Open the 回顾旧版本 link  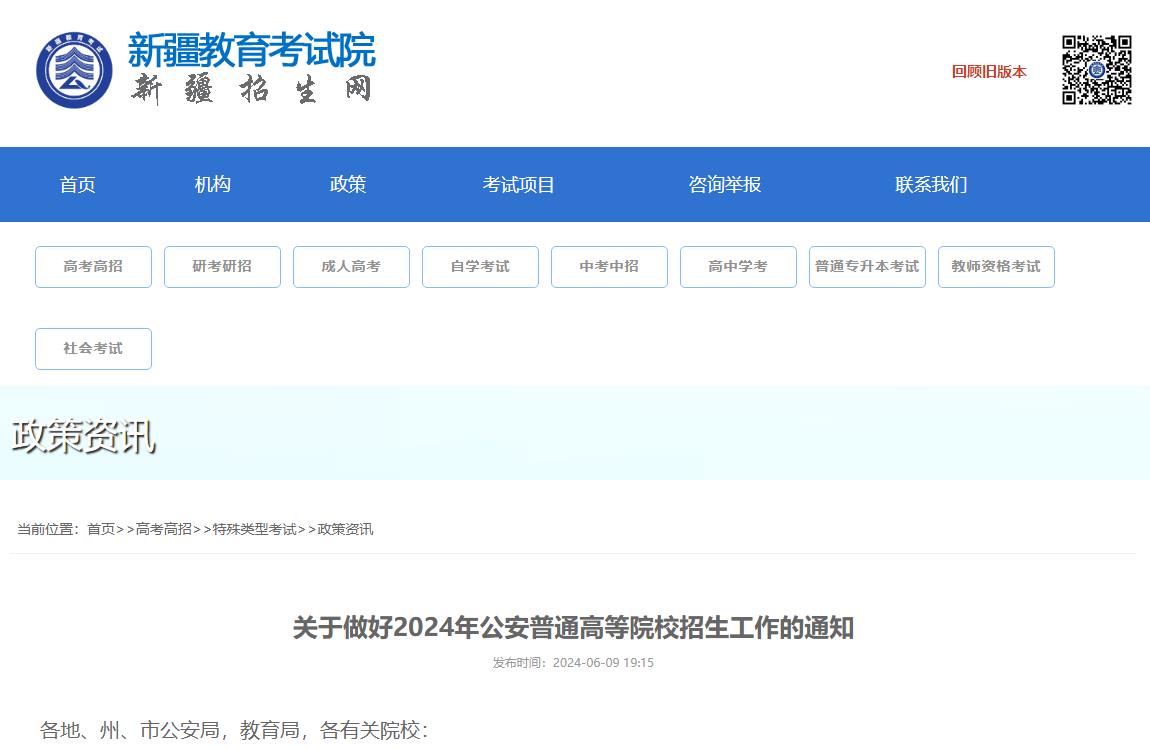988,71
